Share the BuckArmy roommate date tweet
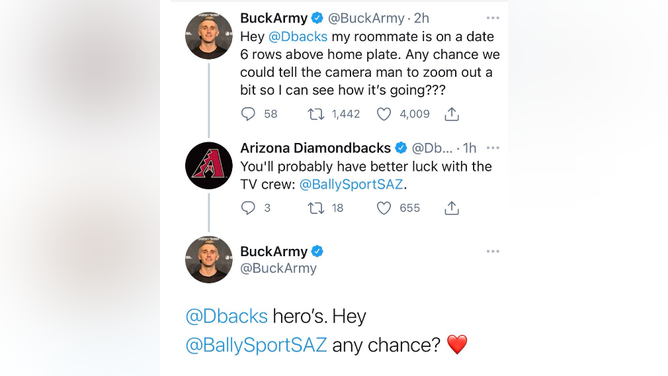Screen dimensions: 668x376 tap(452, 114)
